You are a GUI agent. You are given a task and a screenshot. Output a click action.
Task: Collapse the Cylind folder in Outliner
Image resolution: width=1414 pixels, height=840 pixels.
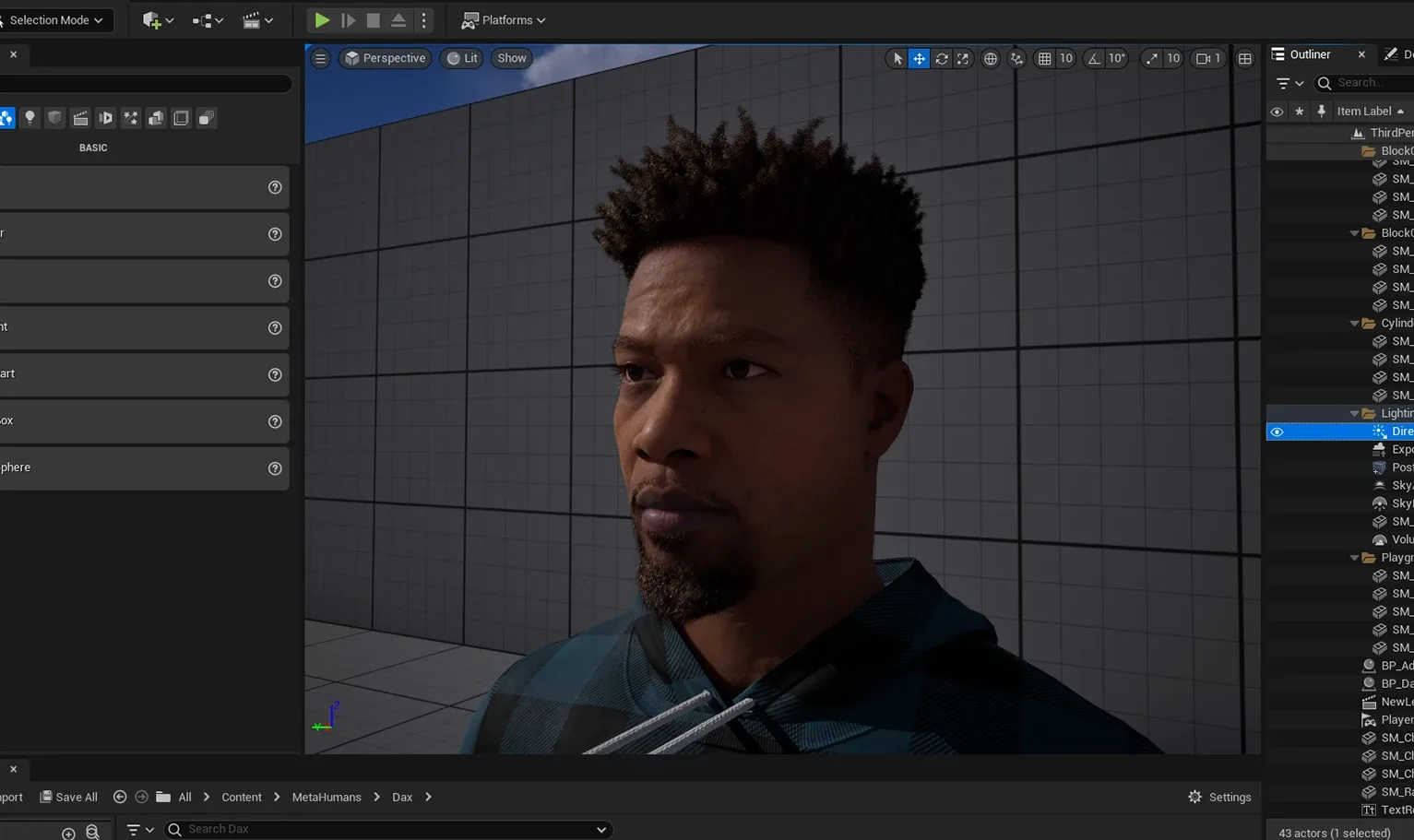click(1354, 324)
